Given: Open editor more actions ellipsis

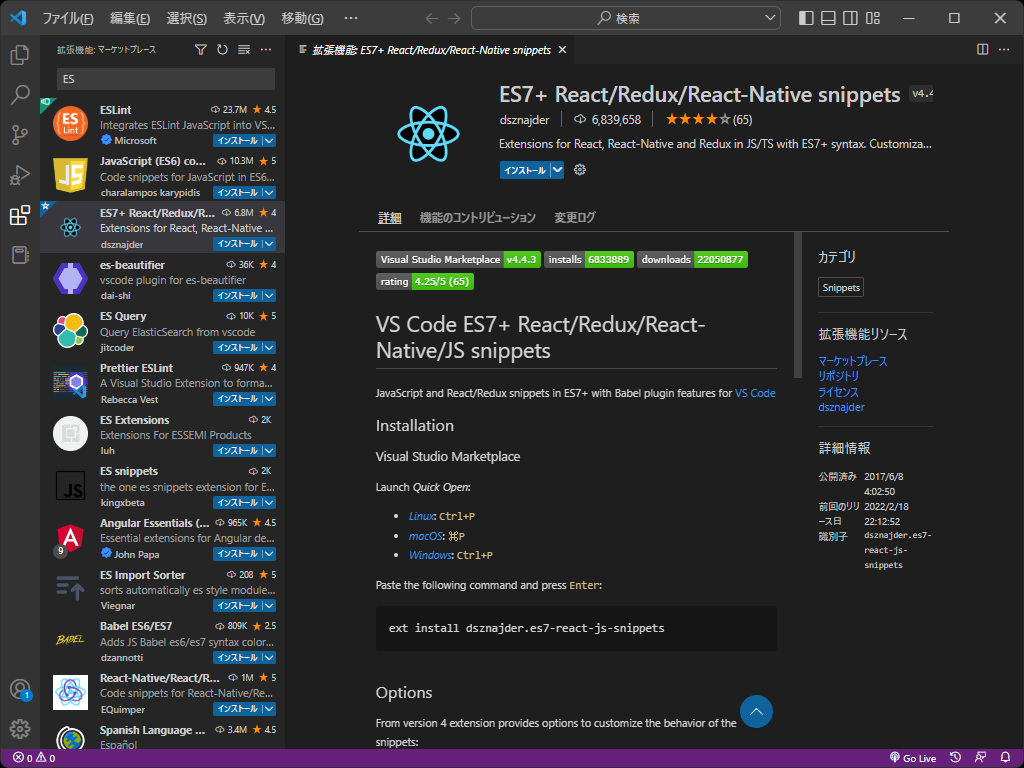Looking at the screenshot, I should click(x=1004, y=50).
